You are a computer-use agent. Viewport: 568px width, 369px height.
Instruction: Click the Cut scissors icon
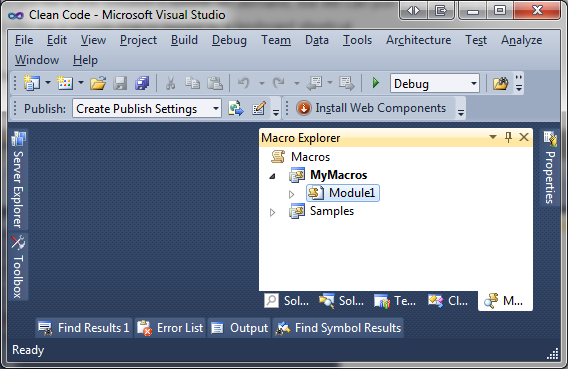click(x=170, y=83)
